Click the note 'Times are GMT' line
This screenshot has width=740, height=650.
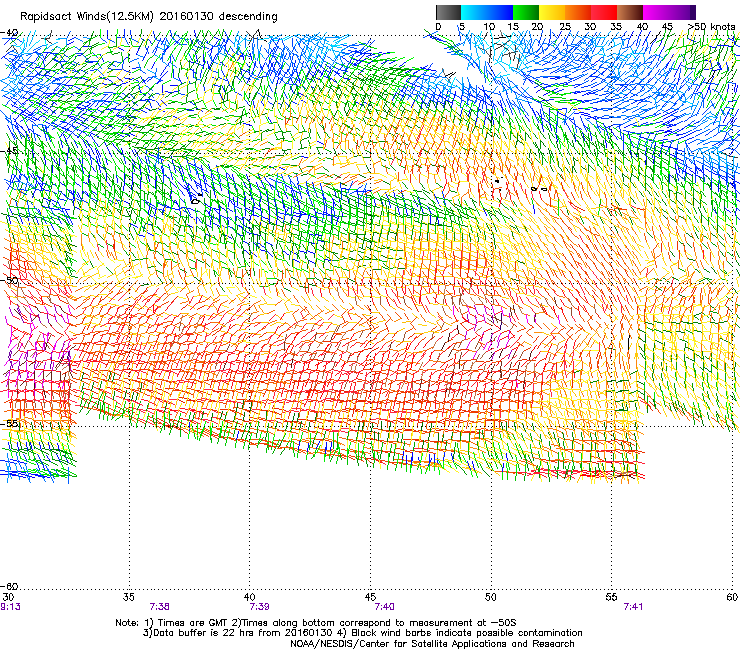pyautogui.click(x=316, y=623)
